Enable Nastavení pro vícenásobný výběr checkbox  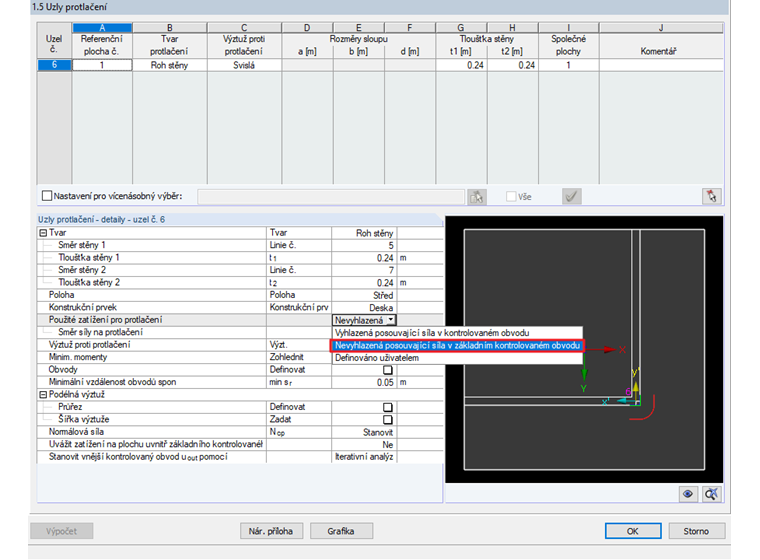click(x=47, y=196)
